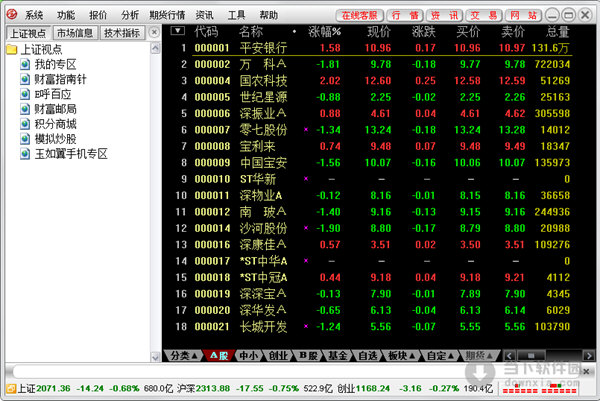
Task: Open the column dropdown beside 代码
Action: [x=178, y=31]
